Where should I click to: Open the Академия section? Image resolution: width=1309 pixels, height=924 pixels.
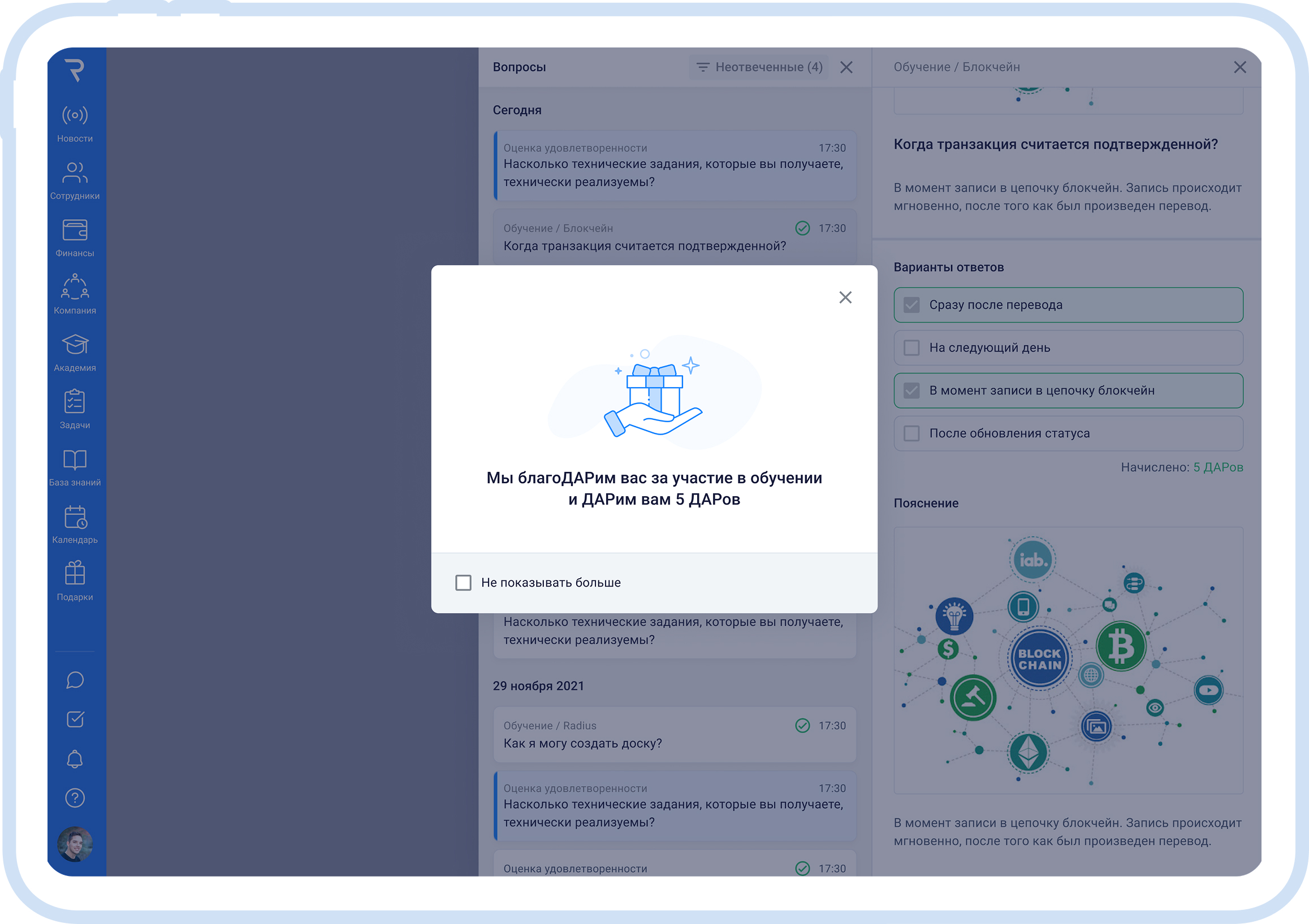pos(75,353)
